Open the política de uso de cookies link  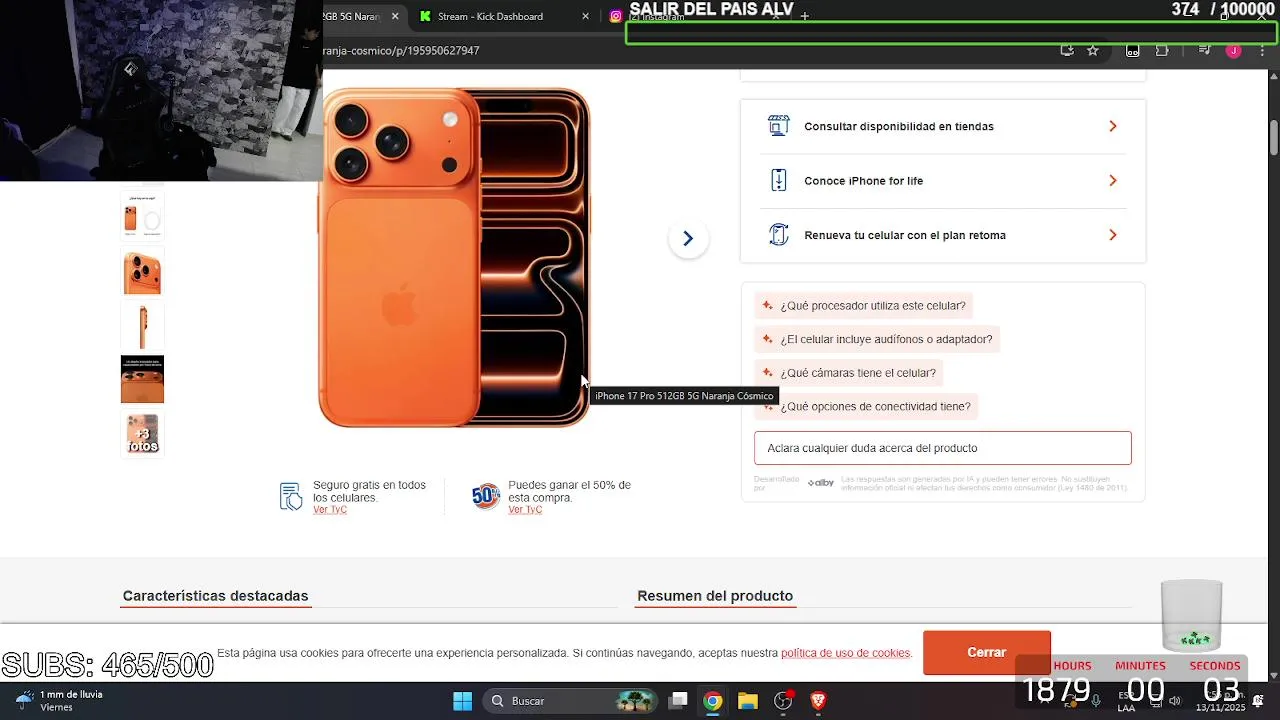846,653
